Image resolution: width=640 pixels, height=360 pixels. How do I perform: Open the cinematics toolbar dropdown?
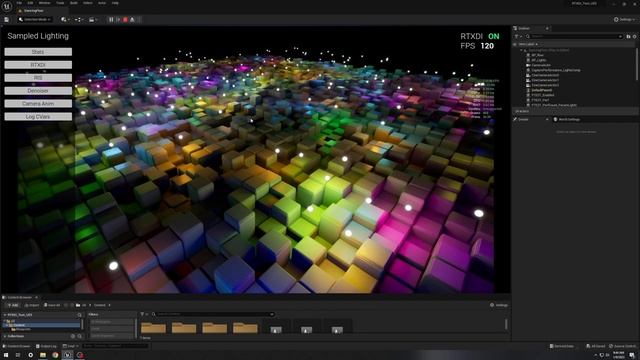[x=93, y=20]
